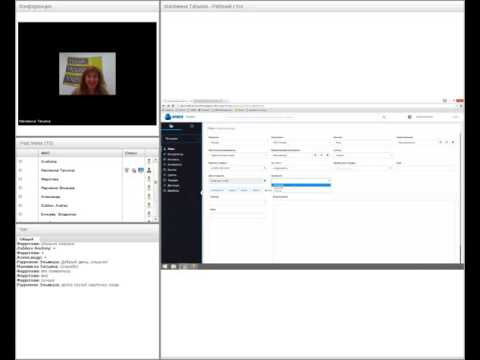
Task: Click the person icon in first participant row
Action: click(149, 161)
